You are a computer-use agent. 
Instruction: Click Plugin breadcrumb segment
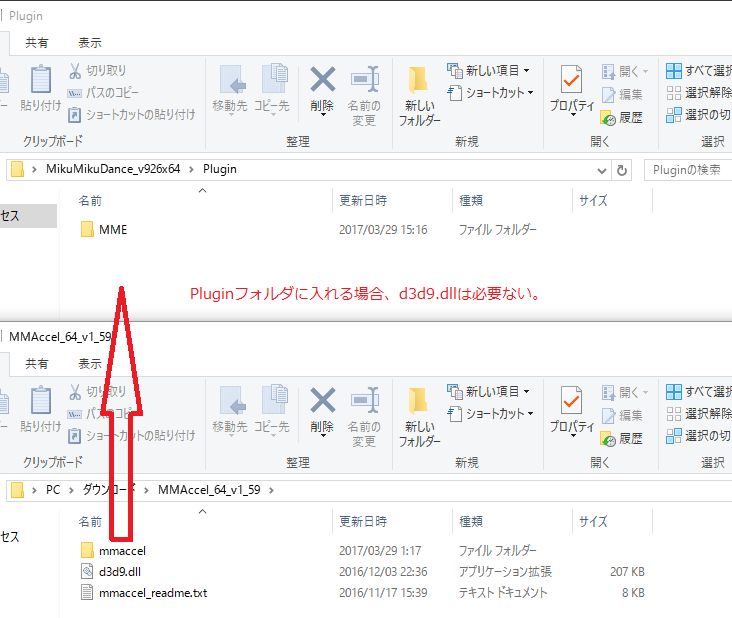coord(219,169)
